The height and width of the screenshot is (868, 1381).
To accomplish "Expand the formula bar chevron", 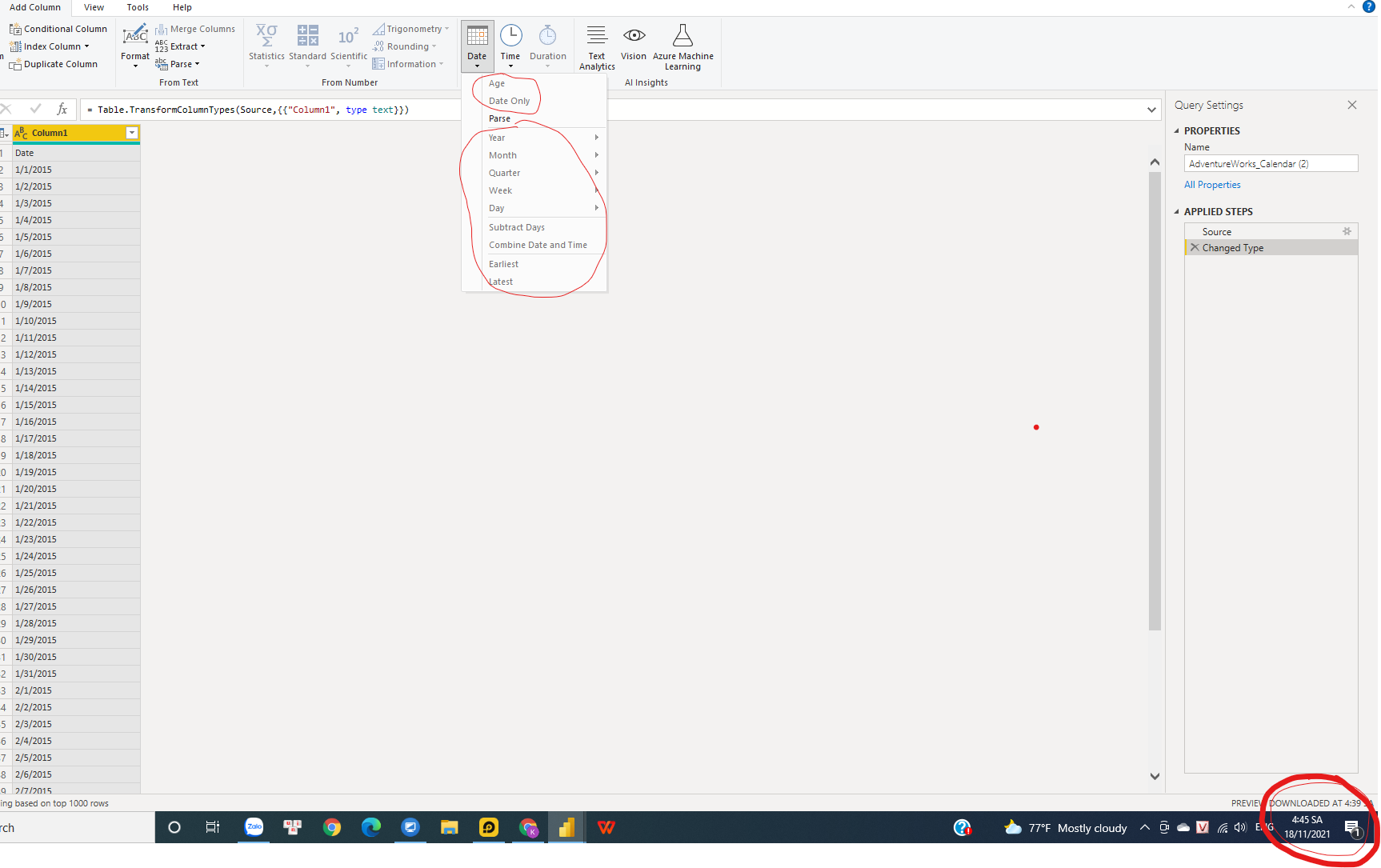I will pos(1151,110).
